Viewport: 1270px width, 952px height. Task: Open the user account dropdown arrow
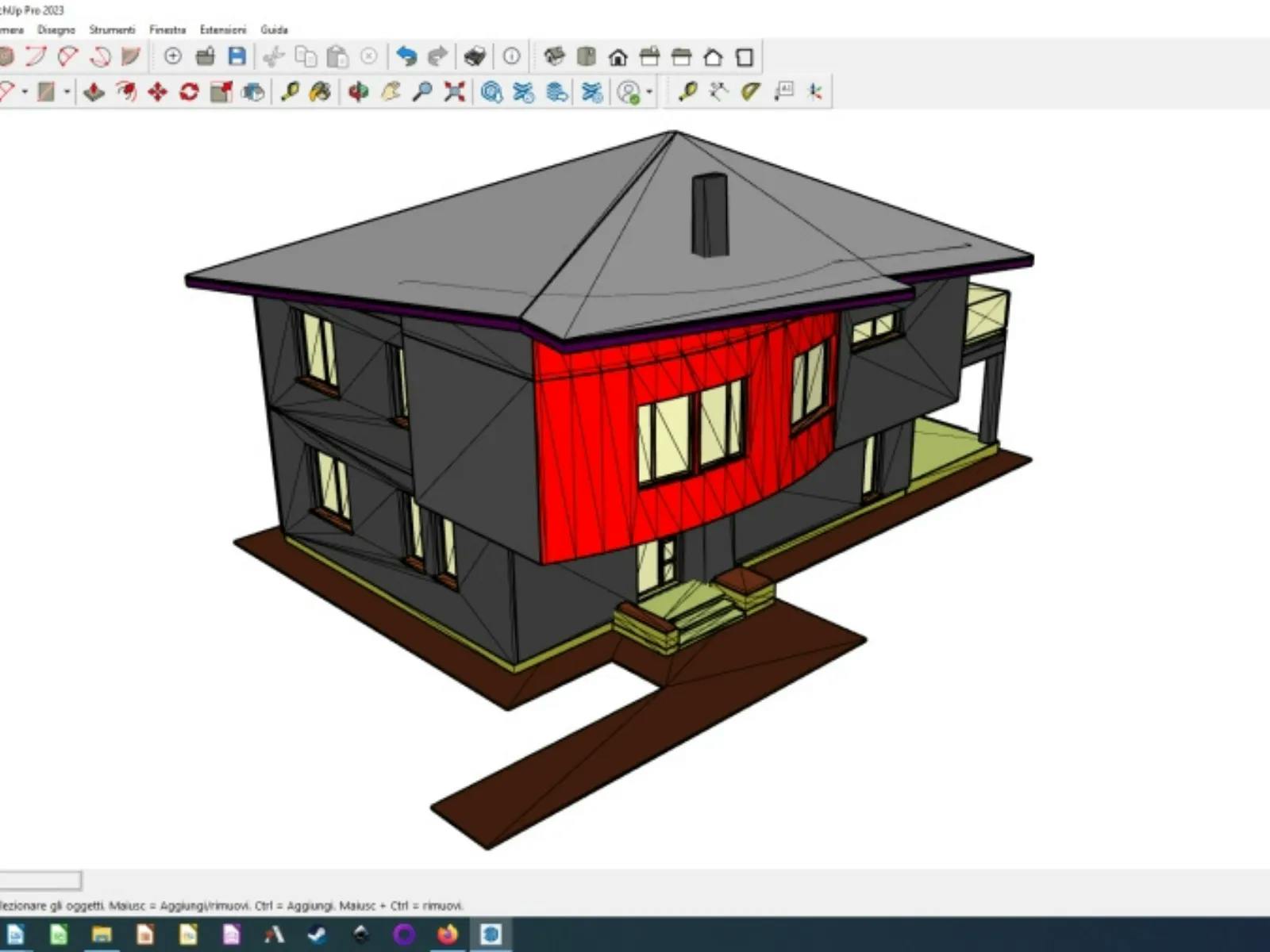(x=650, y=92)
